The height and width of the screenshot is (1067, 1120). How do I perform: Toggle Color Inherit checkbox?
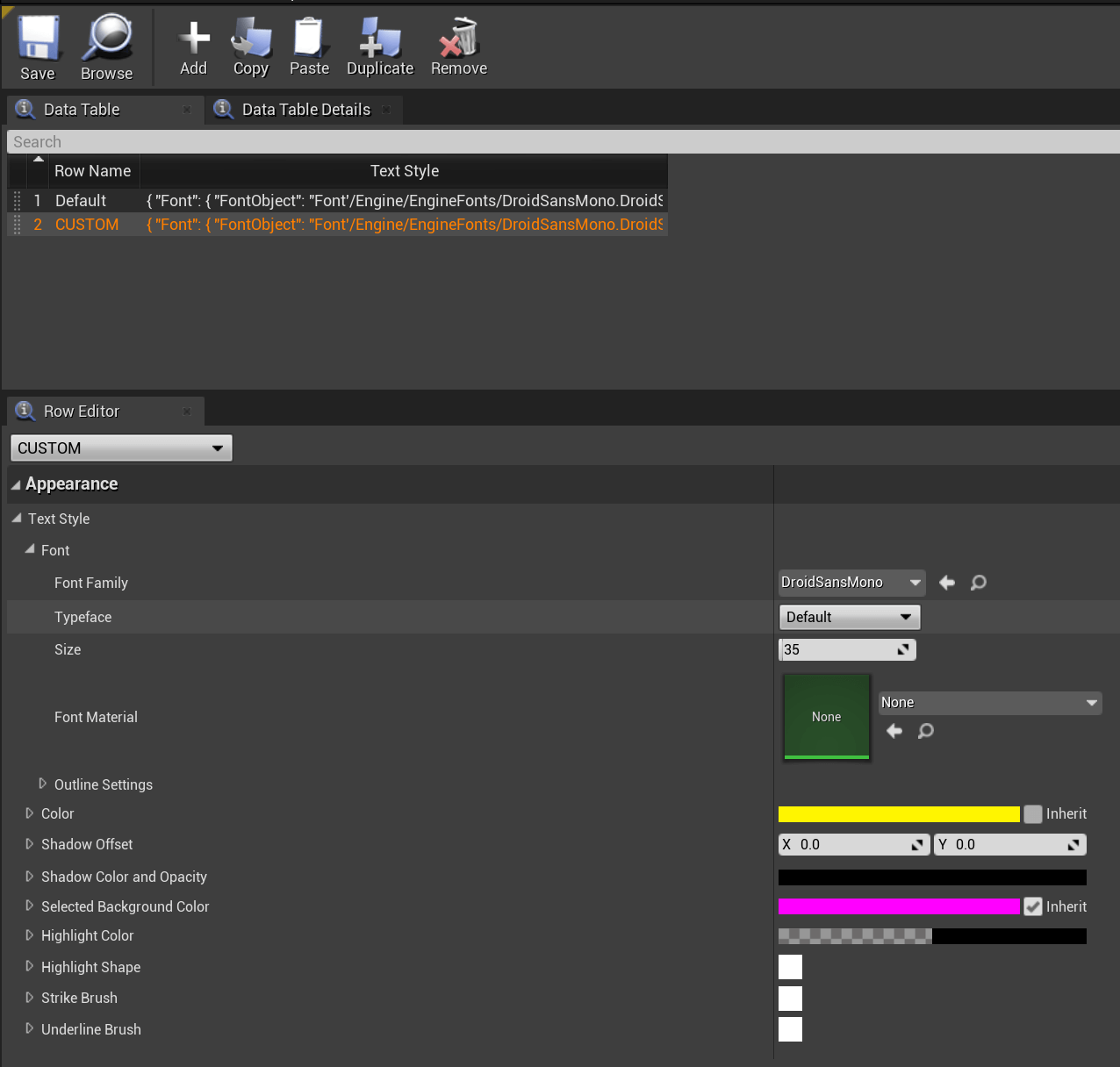click(1033, 814)
